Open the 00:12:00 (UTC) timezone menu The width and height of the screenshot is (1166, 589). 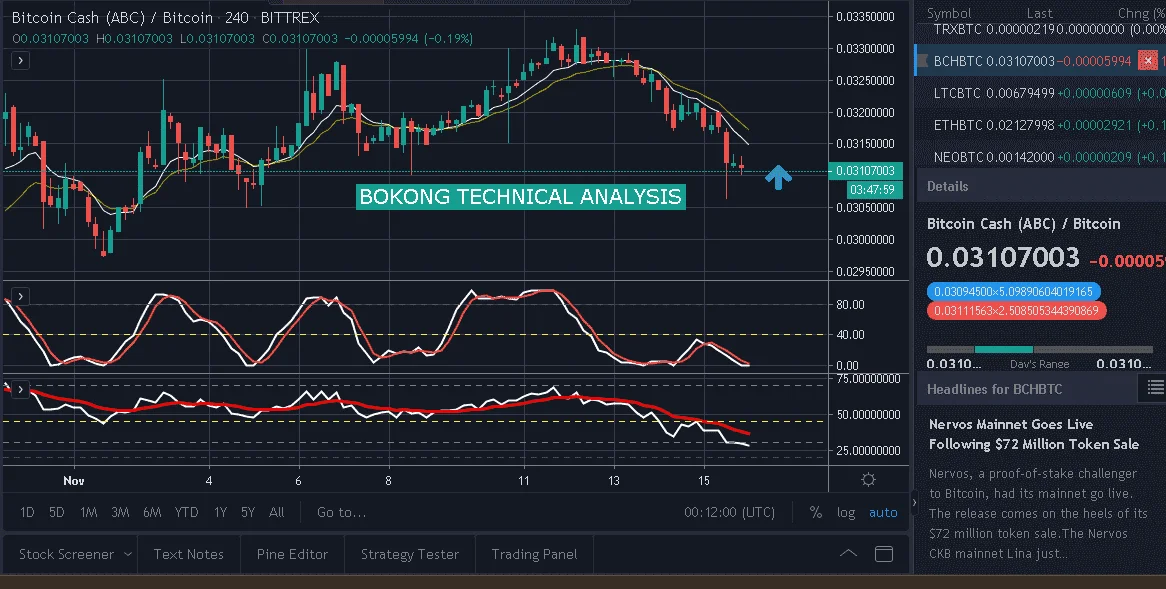(729, 512)
